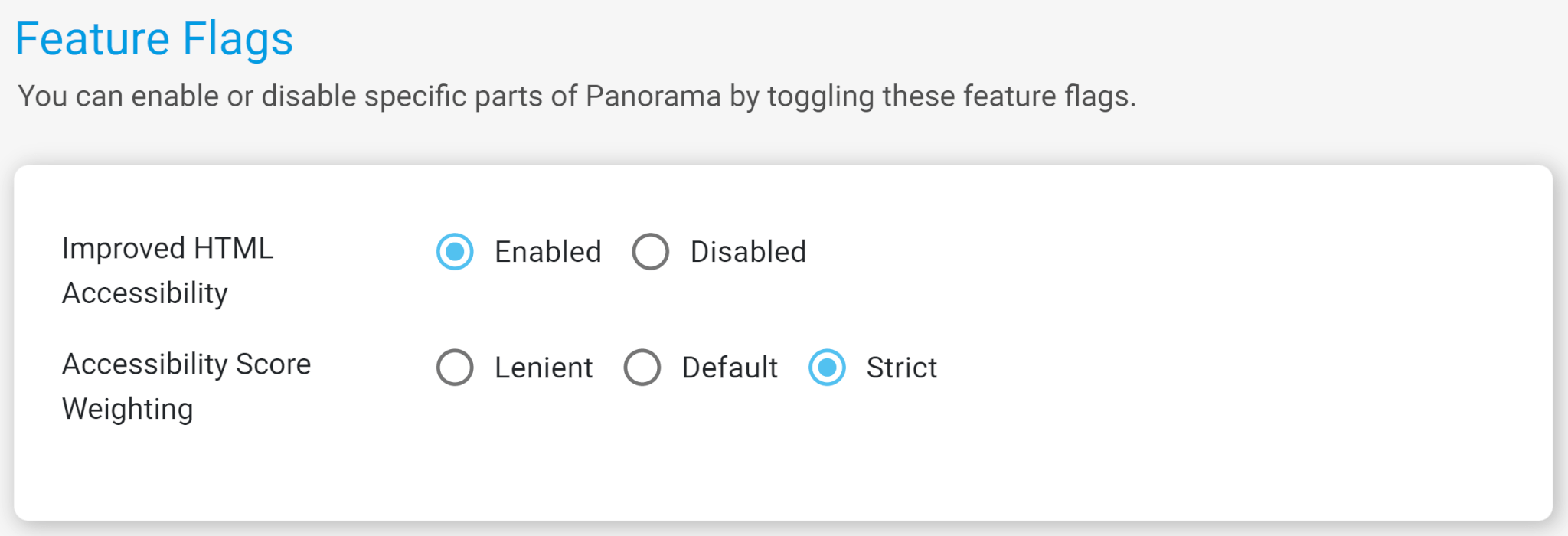1568x536 pixels.
Task: Click the word "Weighting" in second setting
Action: point(128,409)
